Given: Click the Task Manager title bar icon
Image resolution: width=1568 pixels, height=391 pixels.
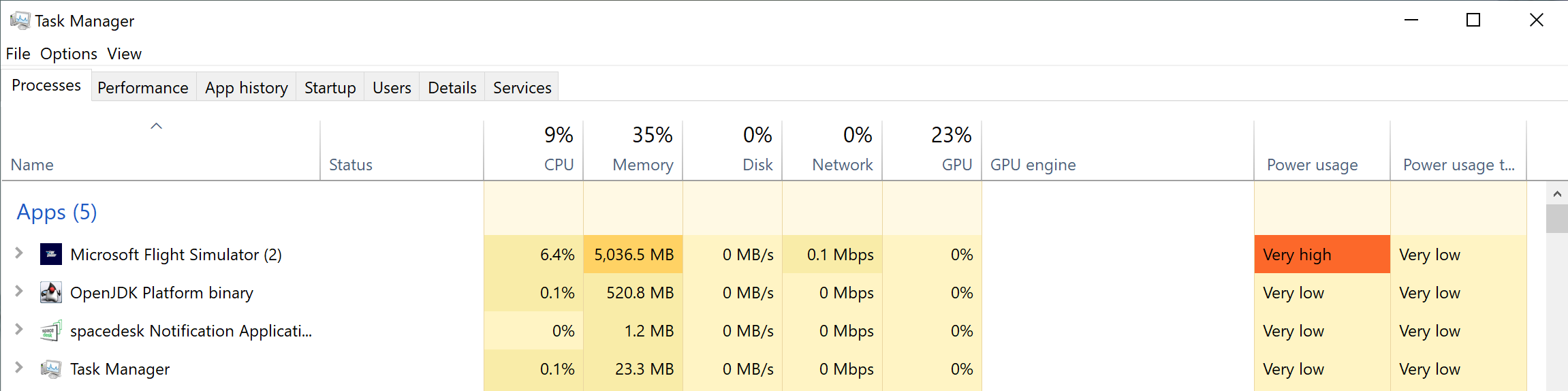Looking at the screenshot, I should 20,20.
